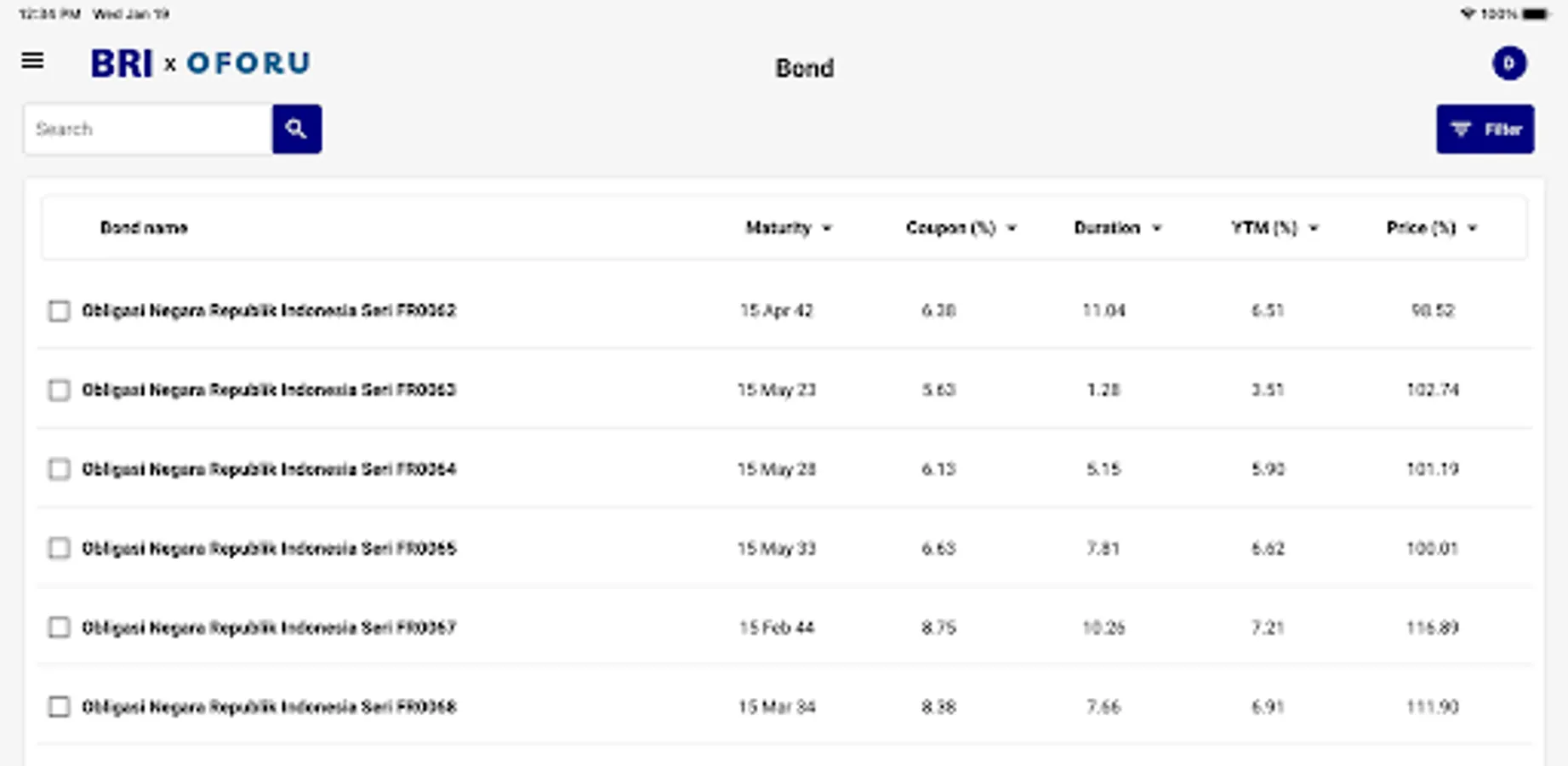
Task: Open the Filter button
Action: click(1485, 129)
